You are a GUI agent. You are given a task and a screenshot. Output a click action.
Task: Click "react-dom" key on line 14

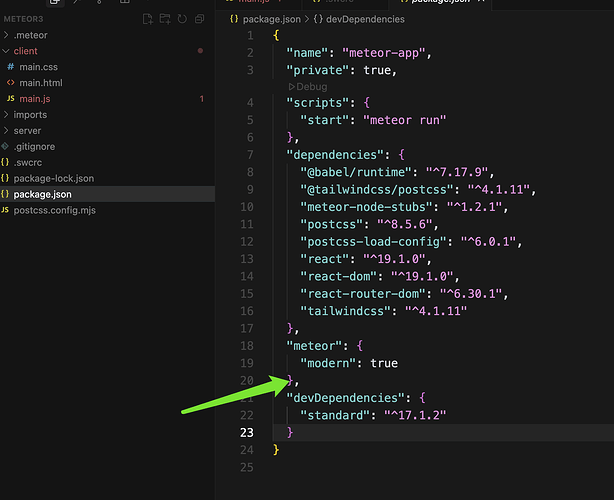(338, 276)
